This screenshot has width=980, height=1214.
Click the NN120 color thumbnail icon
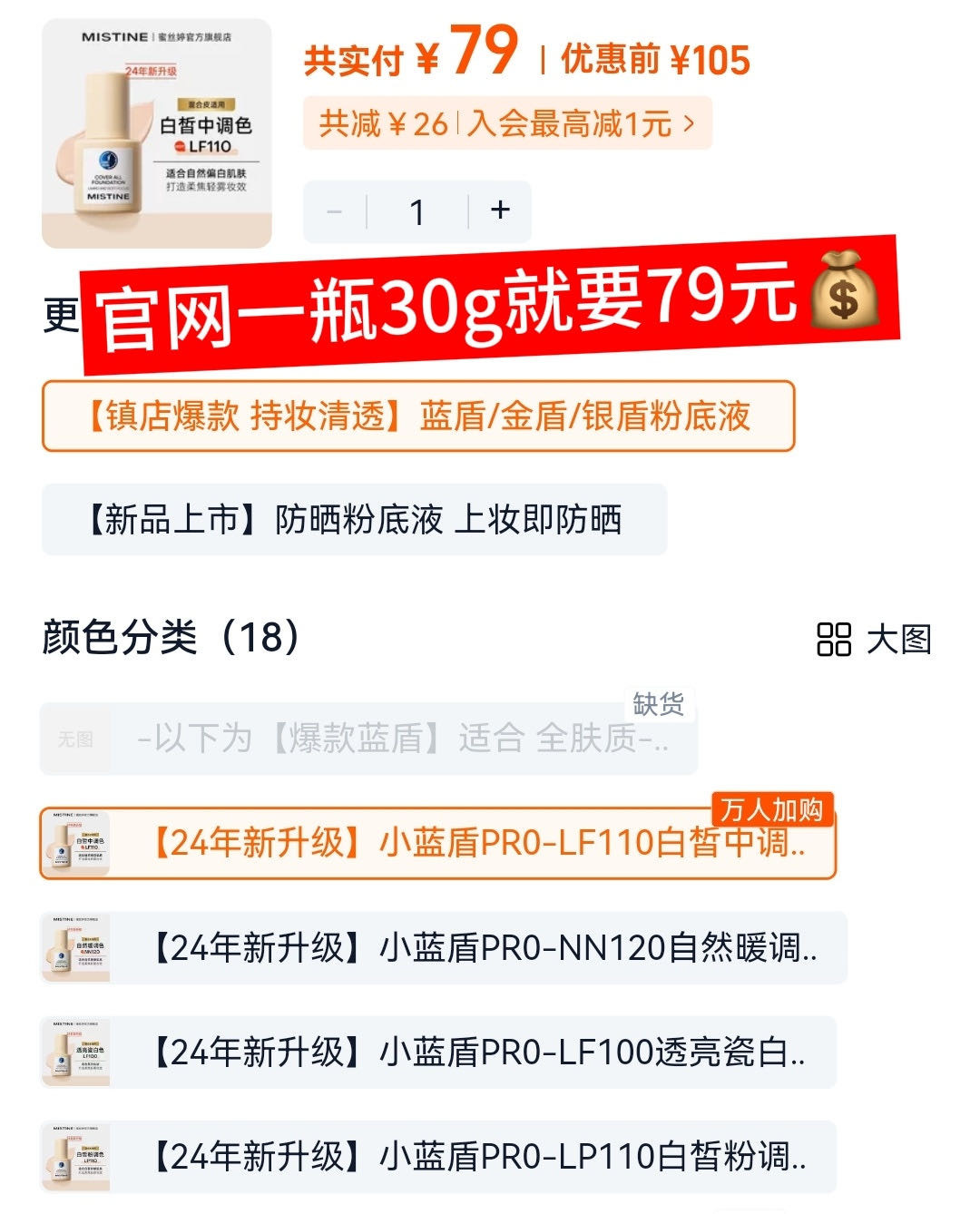pos(76,948)
